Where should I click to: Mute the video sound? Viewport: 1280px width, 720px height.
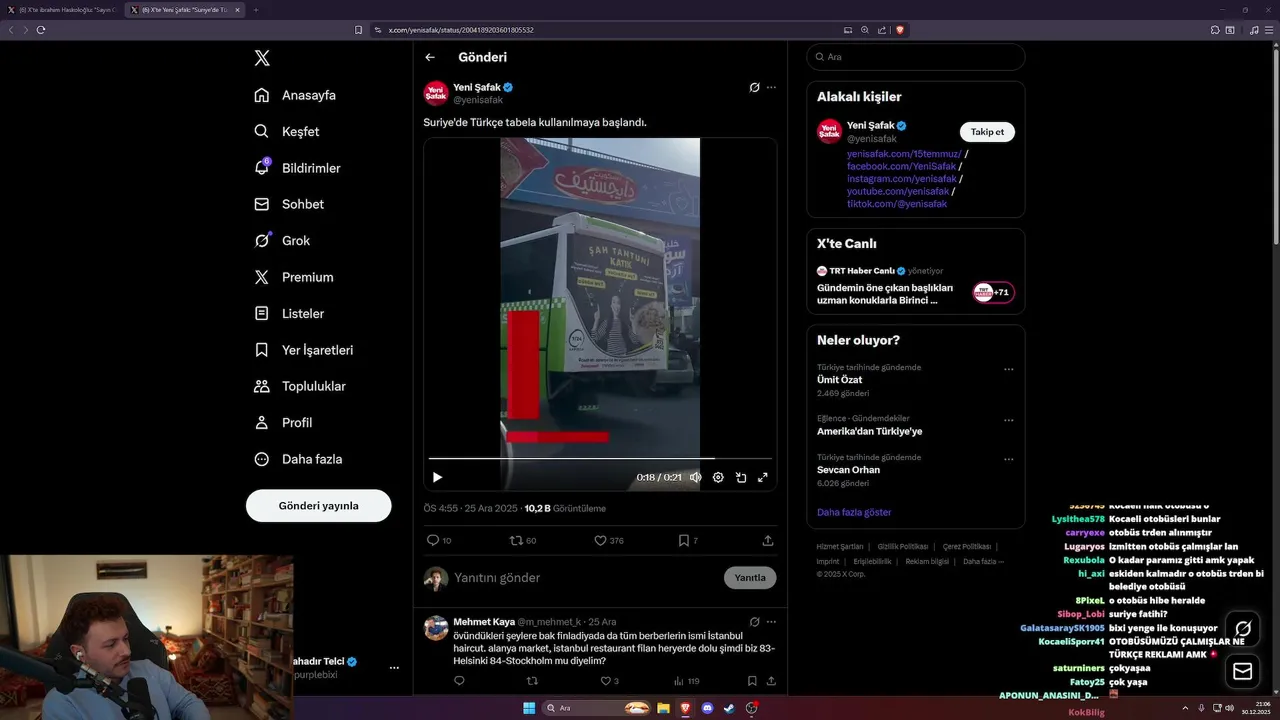click(x=695, y=478)
